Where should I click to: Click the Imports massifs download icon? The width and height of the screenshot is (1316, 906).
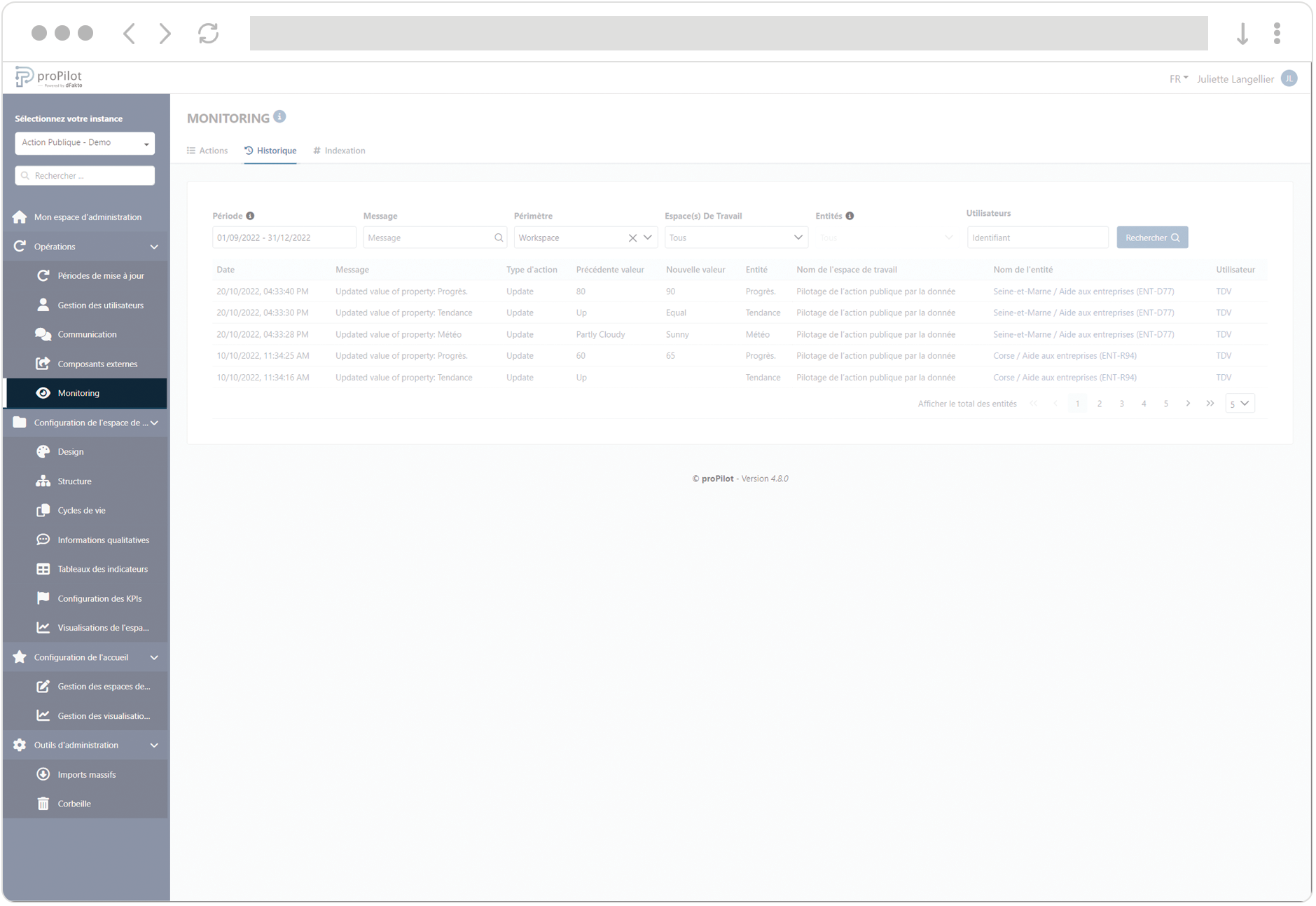pos(43,774)
